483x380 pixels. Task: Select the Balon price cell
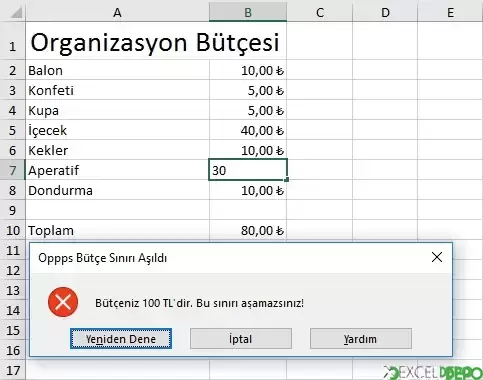point(248,70)
